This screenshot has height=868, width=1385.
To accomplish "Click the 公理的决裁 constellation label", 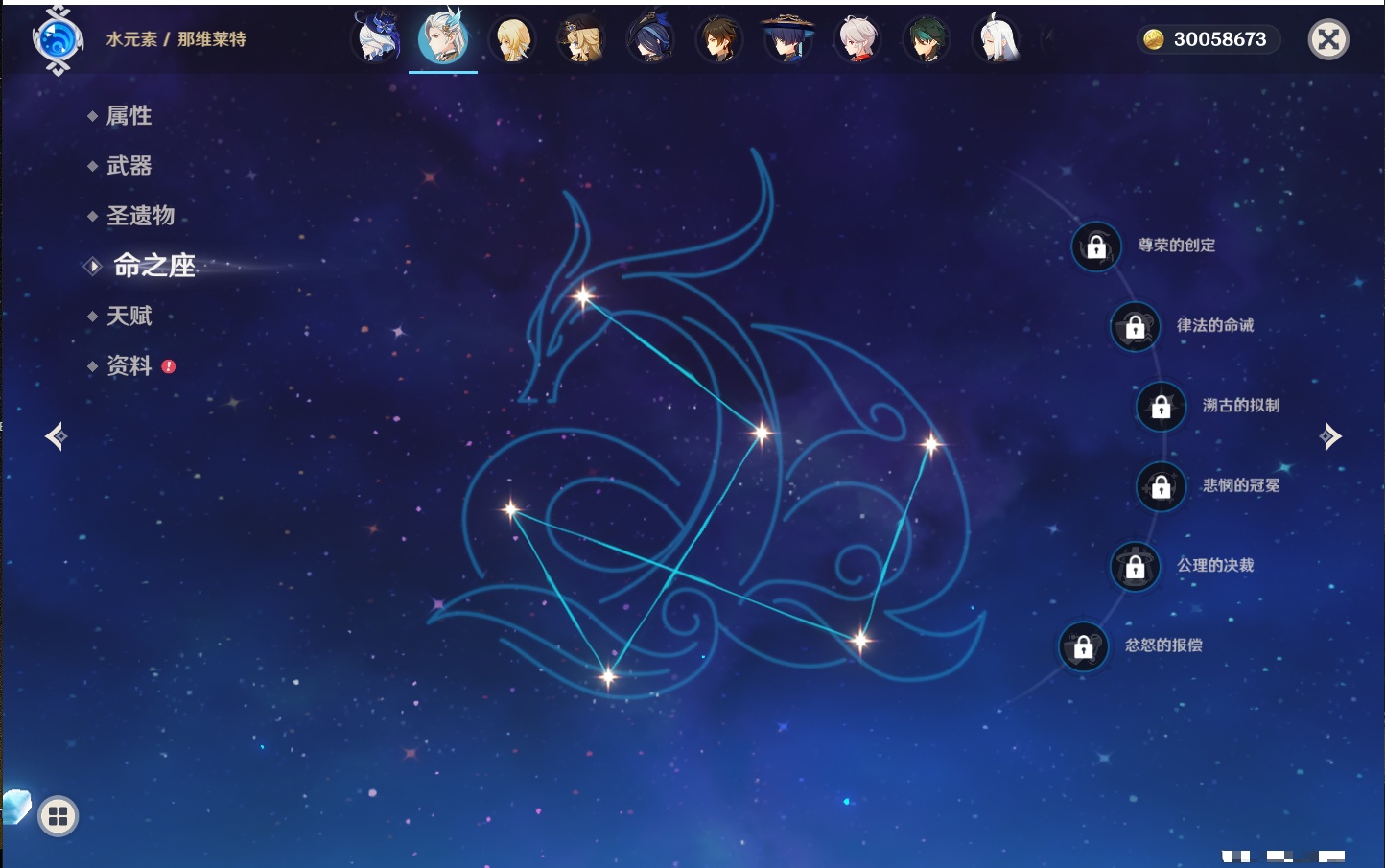I will click(x=1215, y=565).
